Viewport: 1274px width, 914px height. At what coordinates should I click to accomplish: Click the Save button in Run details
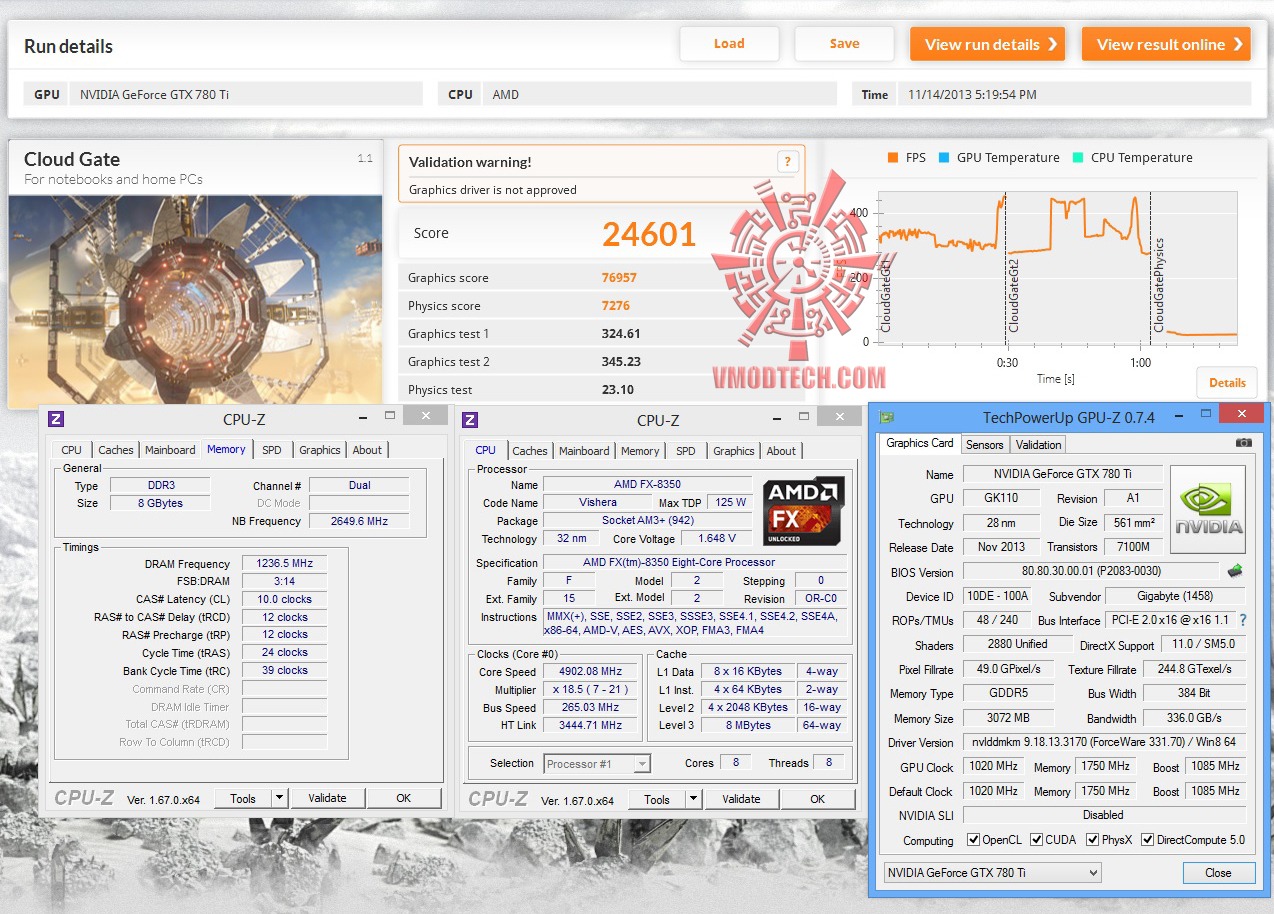(x=844, y=44)
